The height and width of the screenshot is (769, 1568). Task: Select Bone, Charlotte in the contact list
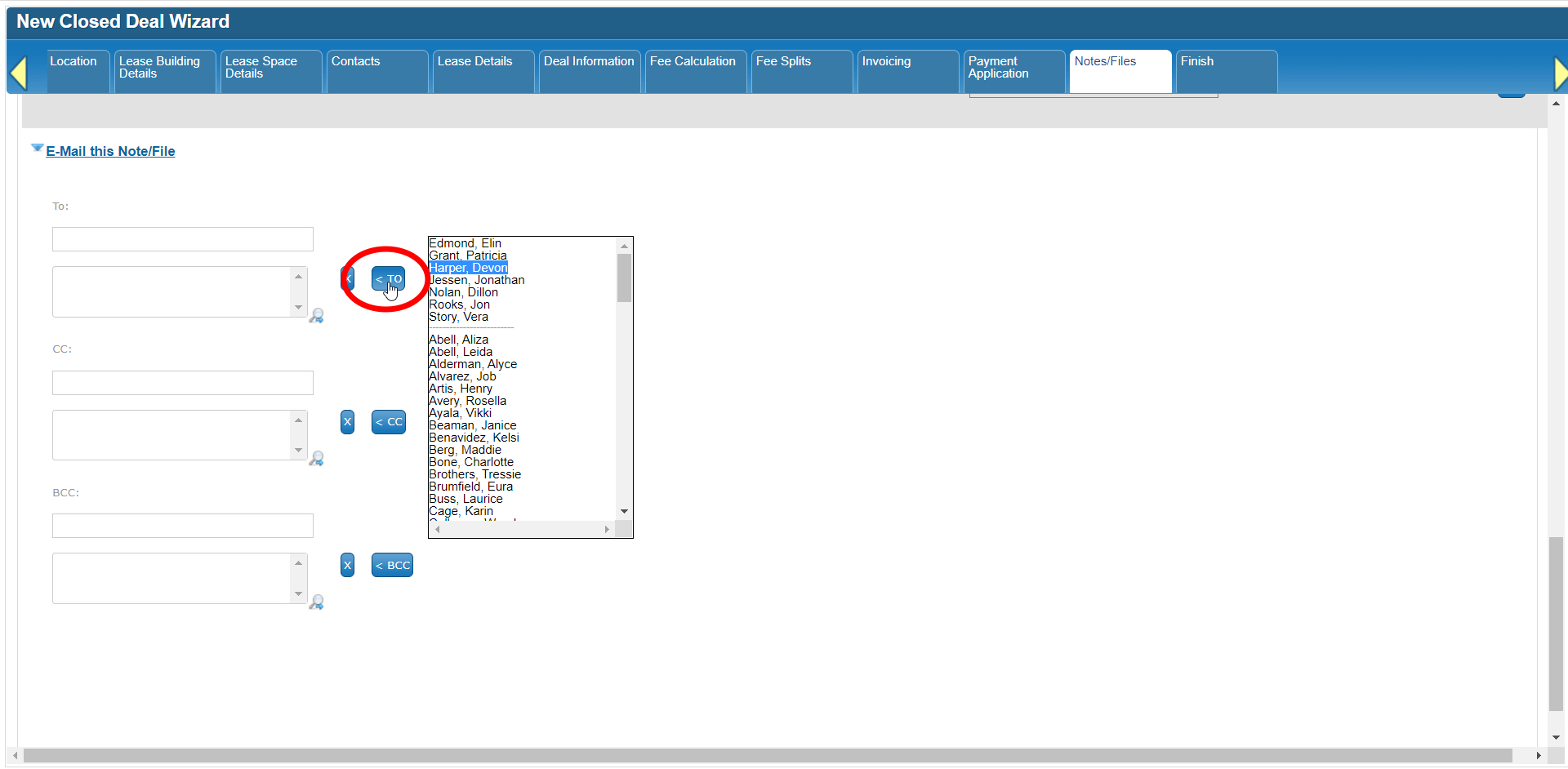(471, 462)
